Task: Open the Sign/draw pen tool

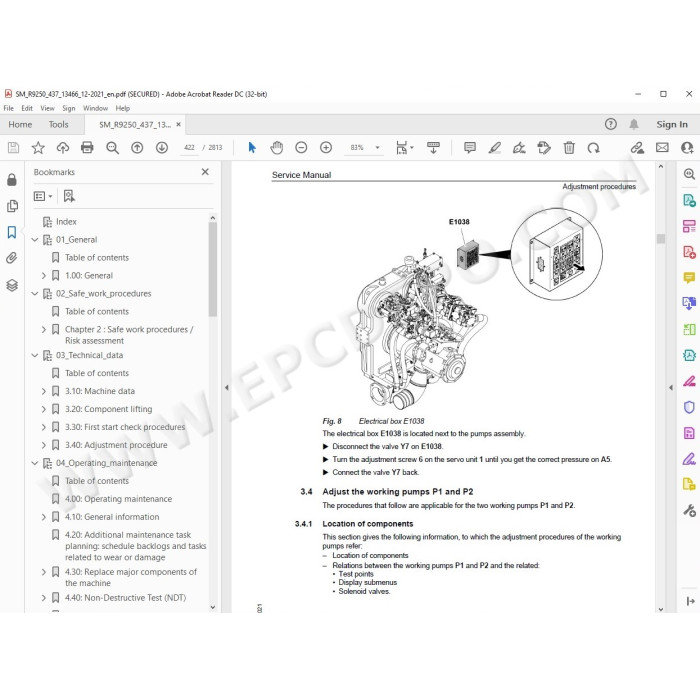Action: point(519,148)
